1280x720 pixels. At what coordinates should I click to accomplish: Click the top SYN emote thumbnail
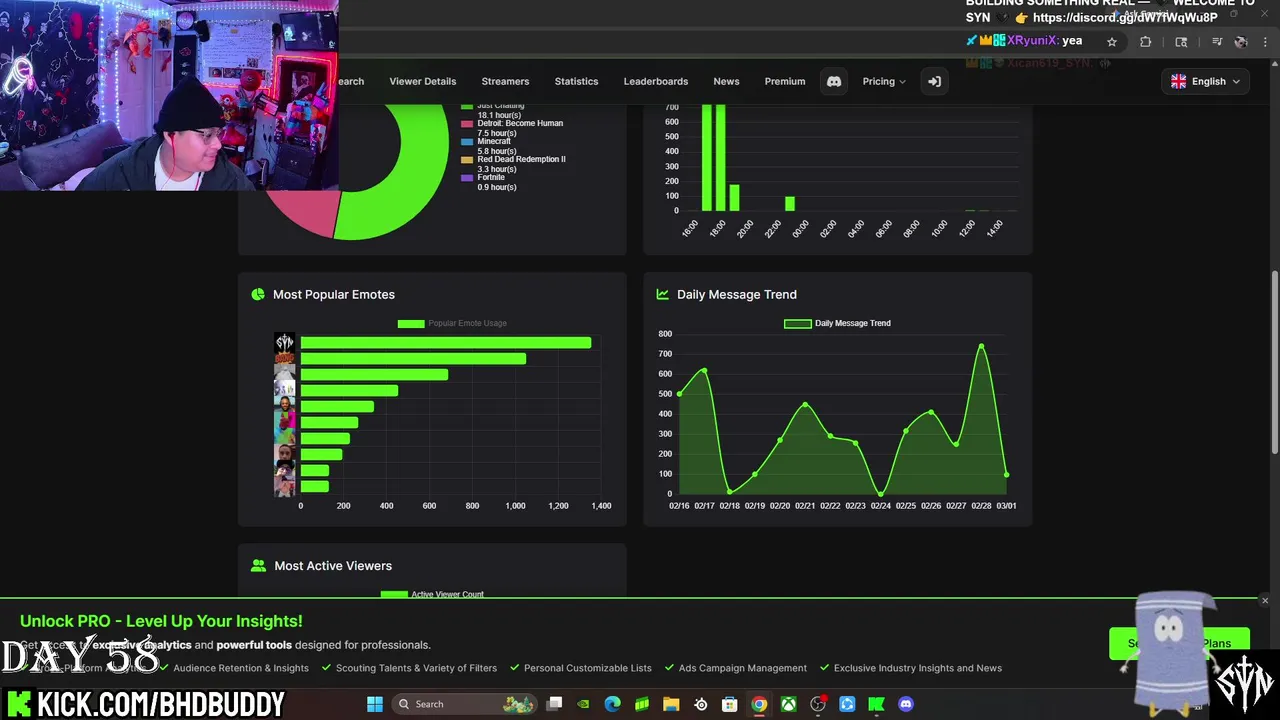(x=285, y=342)
